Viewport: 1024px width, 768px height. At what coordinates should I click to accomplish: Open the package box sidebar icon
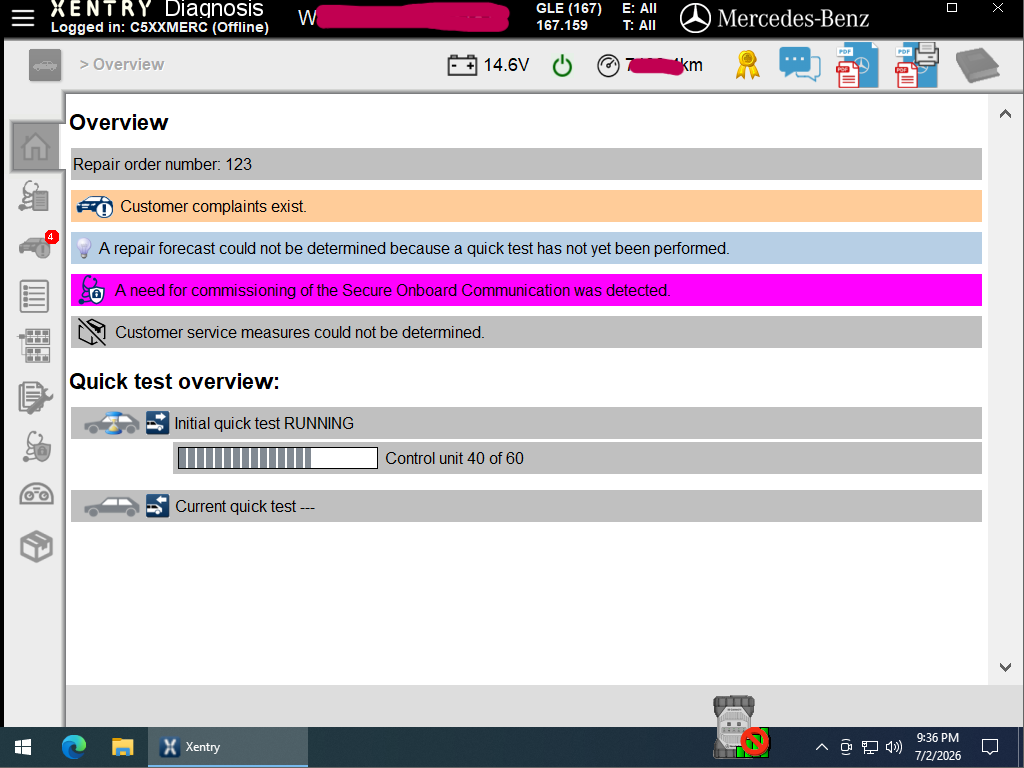(36, 547)
